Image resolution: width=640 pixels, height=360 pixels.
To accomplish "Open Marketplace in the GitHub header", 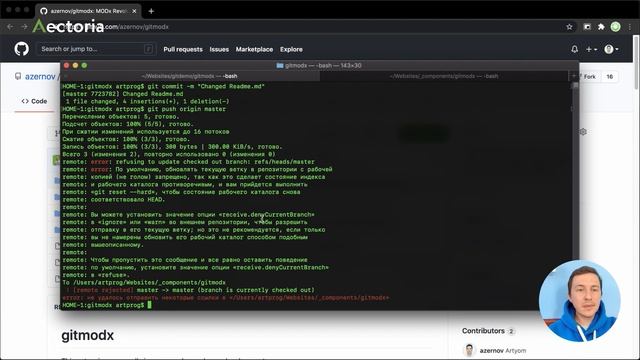I will [254, 49].
